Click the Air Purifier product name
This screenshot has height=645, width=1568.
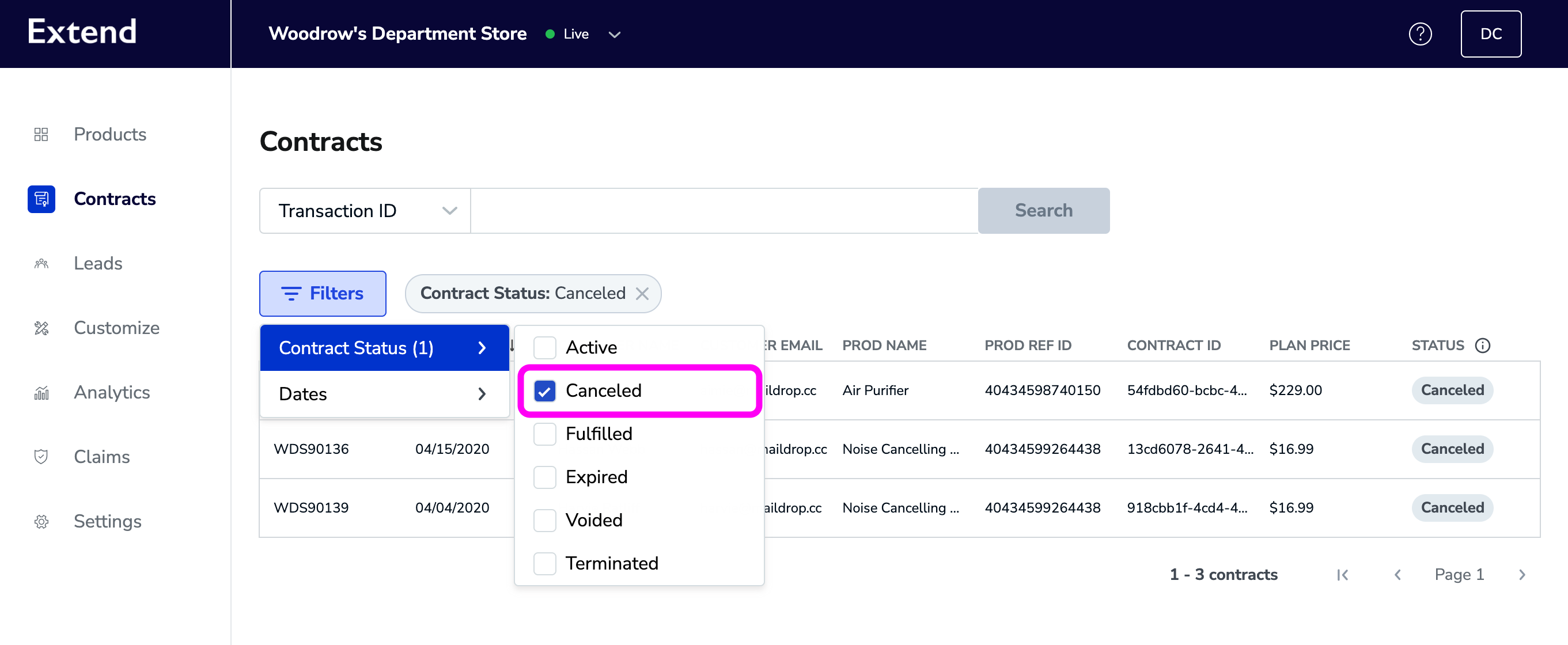pyautogui.click(x=876, y=390)
